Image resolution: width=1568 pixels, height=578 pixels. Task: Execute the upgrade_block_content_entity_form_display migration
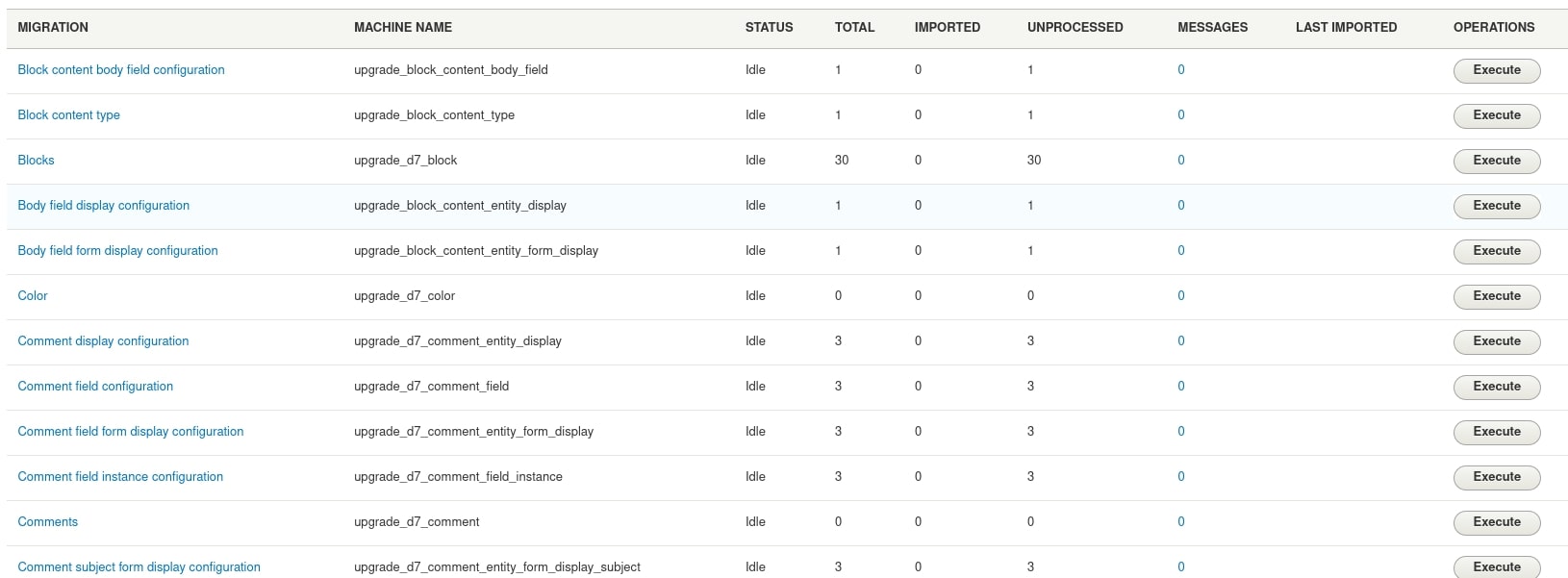1497,251
